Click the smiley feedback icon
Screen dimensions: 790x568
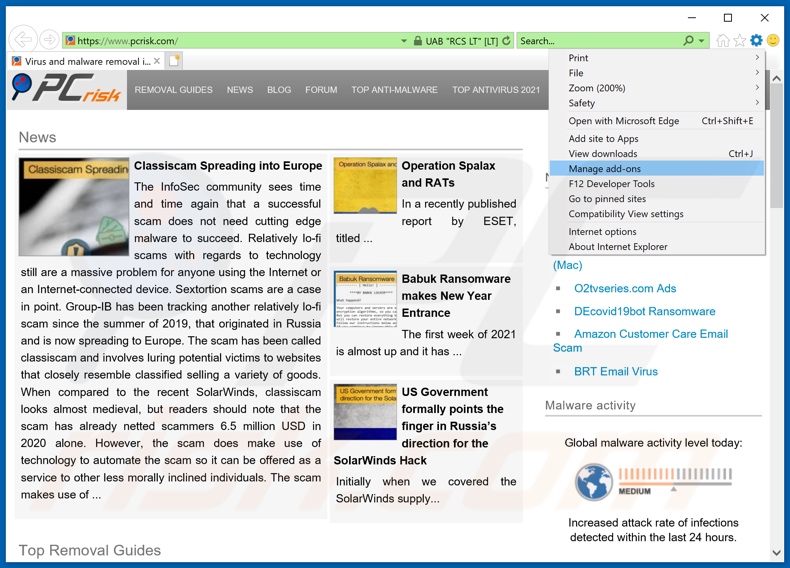(x=772, y=41)
